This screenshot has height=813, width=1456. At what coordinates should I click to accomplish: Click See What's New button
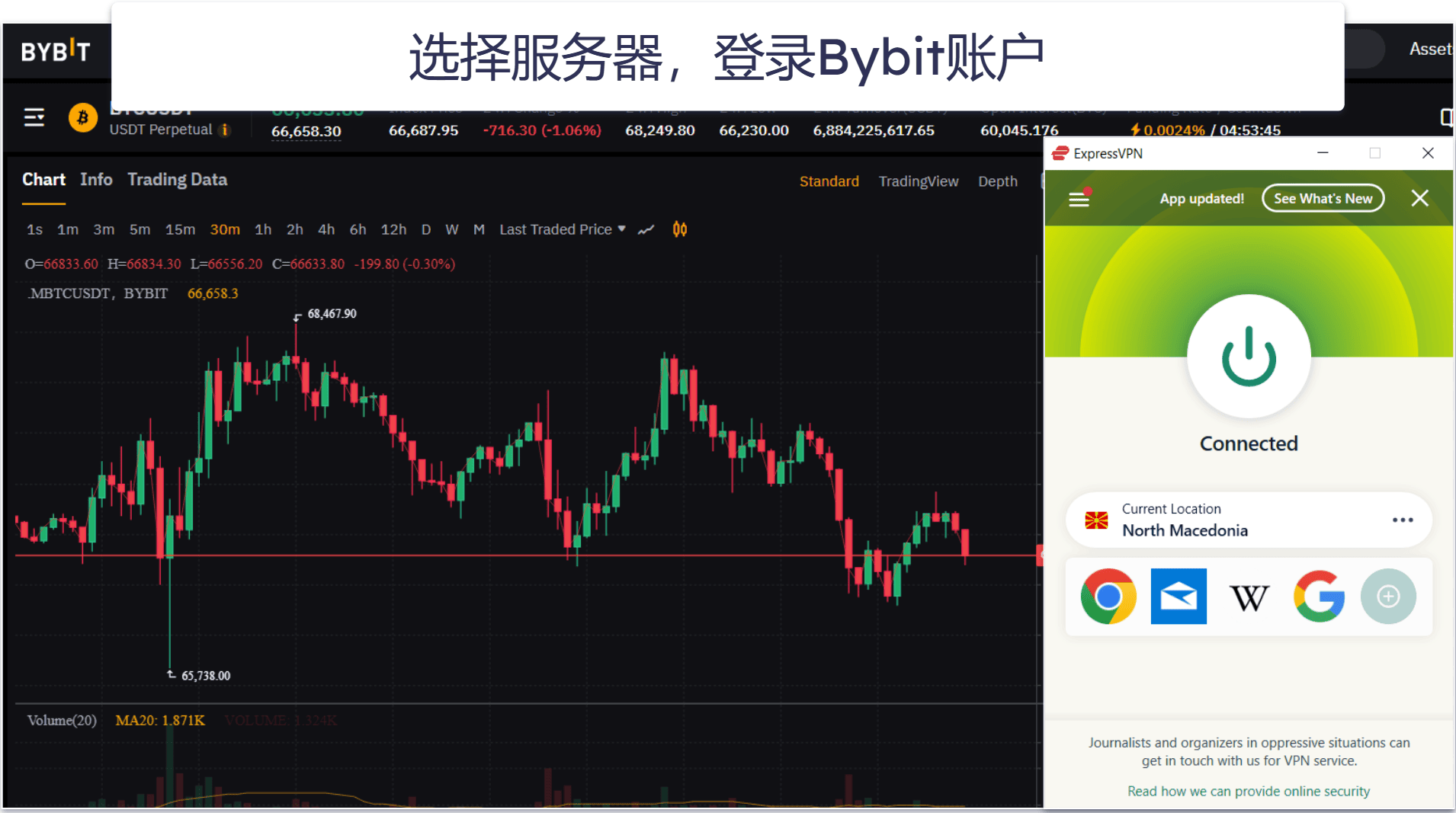click(x=1323, y=199)
